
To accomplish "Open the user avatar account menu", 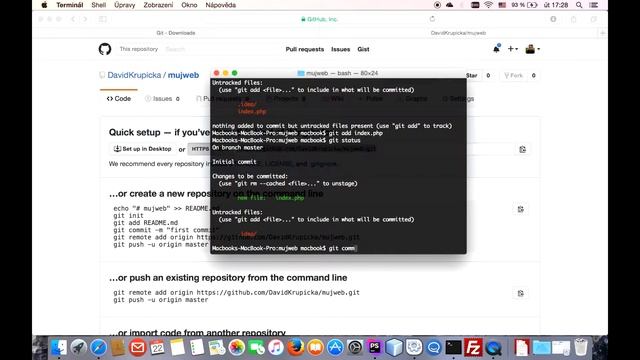I will pyautogui.click(x=532, y=49).
